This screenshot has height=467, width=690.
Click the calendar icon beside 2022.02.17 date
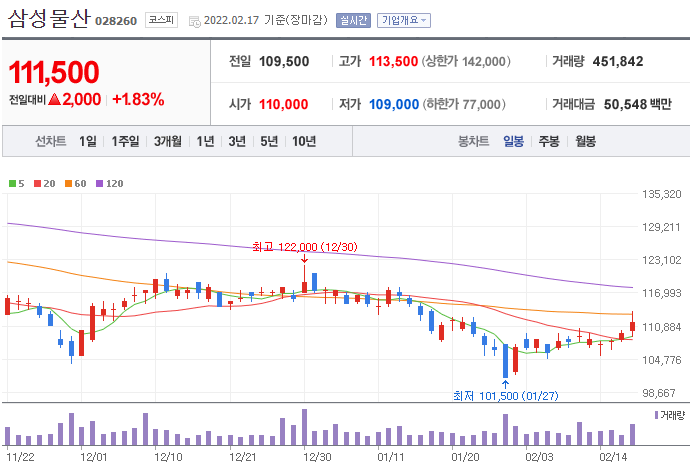(x=195, y=21)
